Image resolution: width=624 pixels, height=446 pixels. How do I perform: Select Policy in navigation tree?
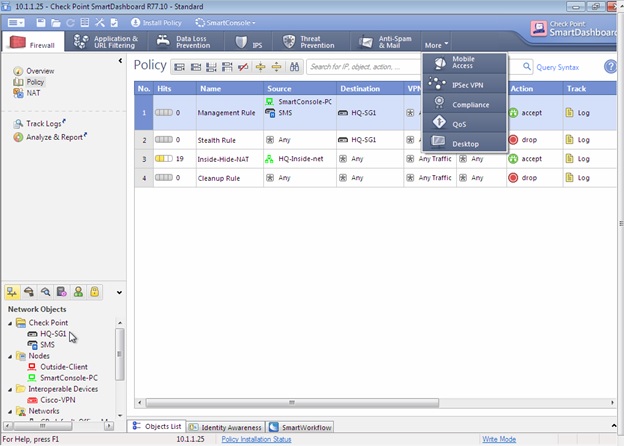coord(29,82)
